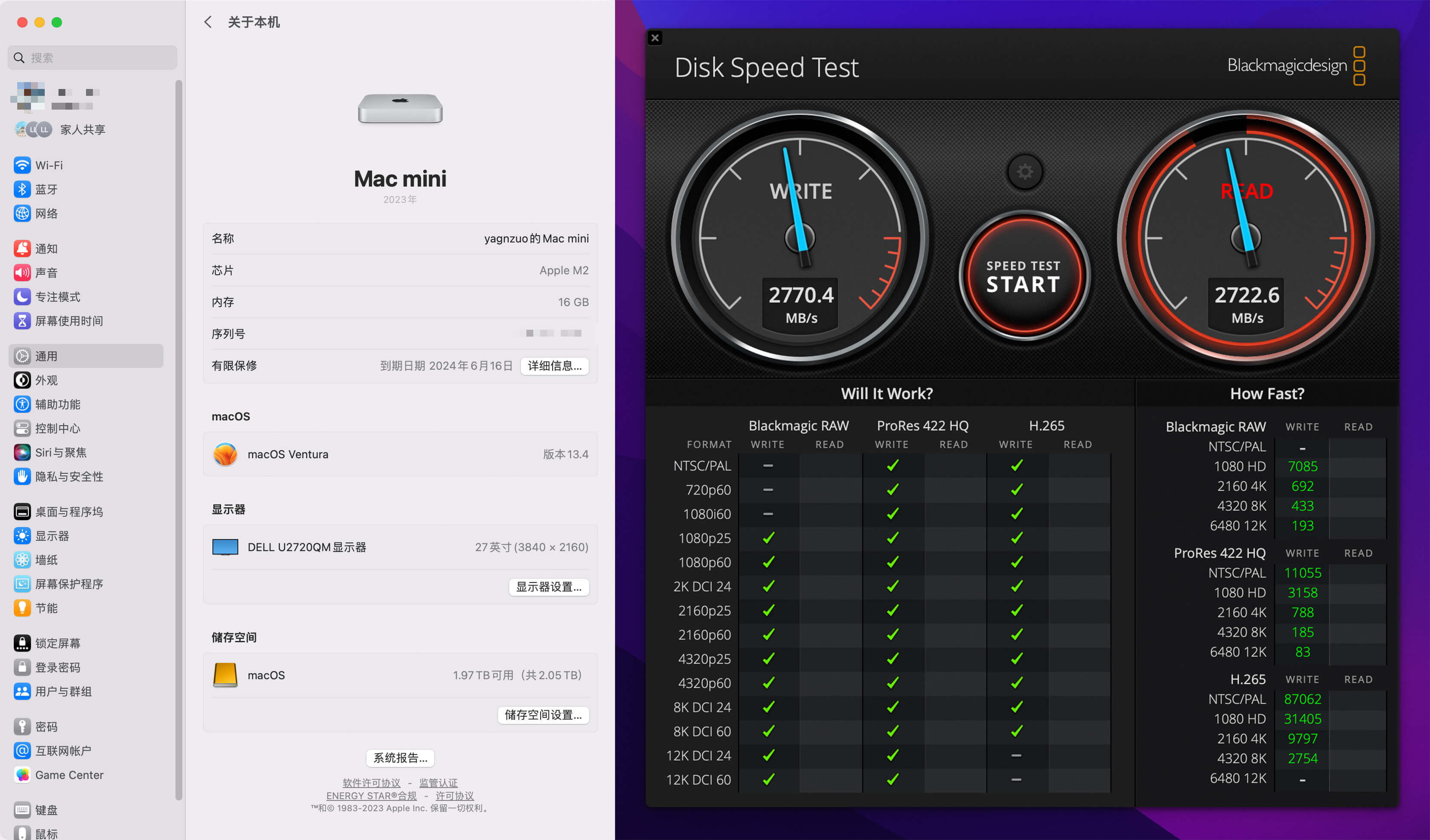Select 专注模式 Focus in sidebar
Image resolution: width=1430 pixels, height=840 pixels.
57,297
